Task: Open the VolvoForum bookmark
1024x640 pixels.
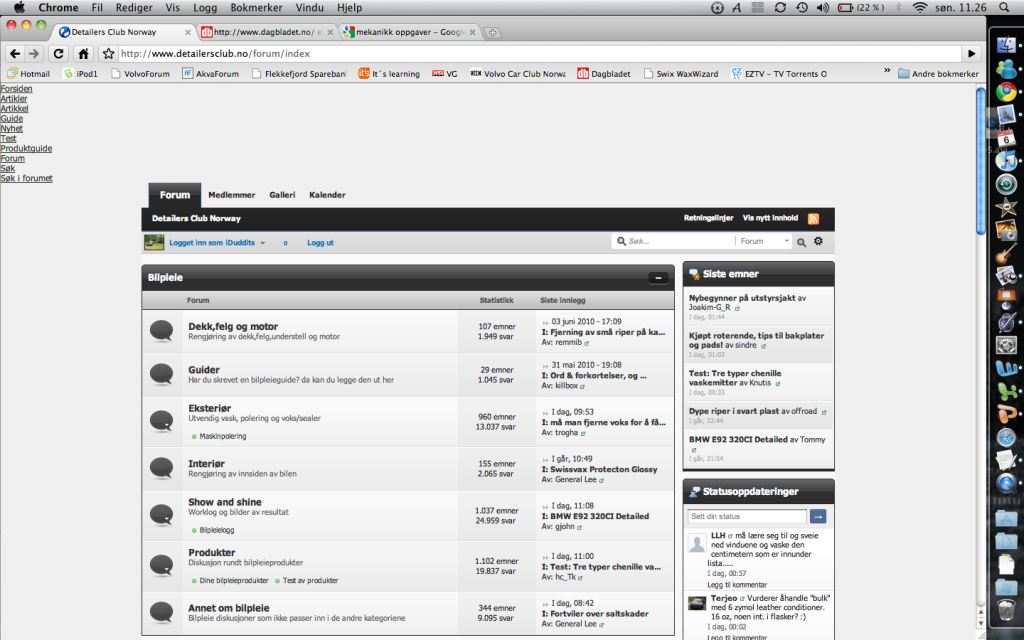Action: pyautogui.click(x=140, y=74)
